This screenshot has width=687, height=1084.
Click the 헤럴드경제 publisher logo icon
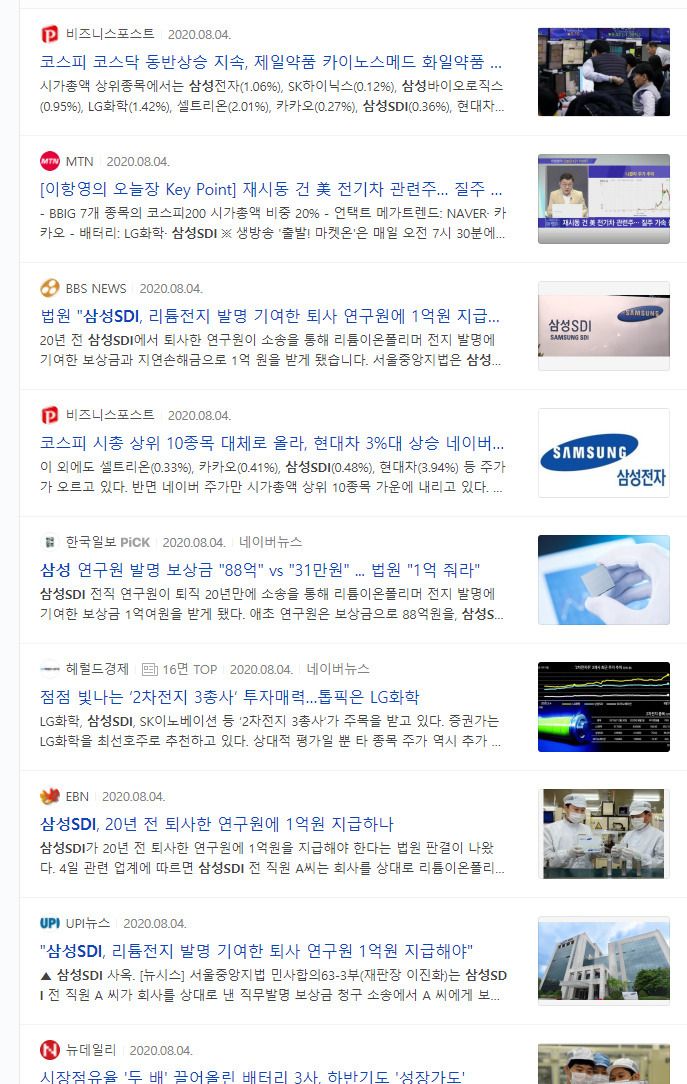point(50,669)
